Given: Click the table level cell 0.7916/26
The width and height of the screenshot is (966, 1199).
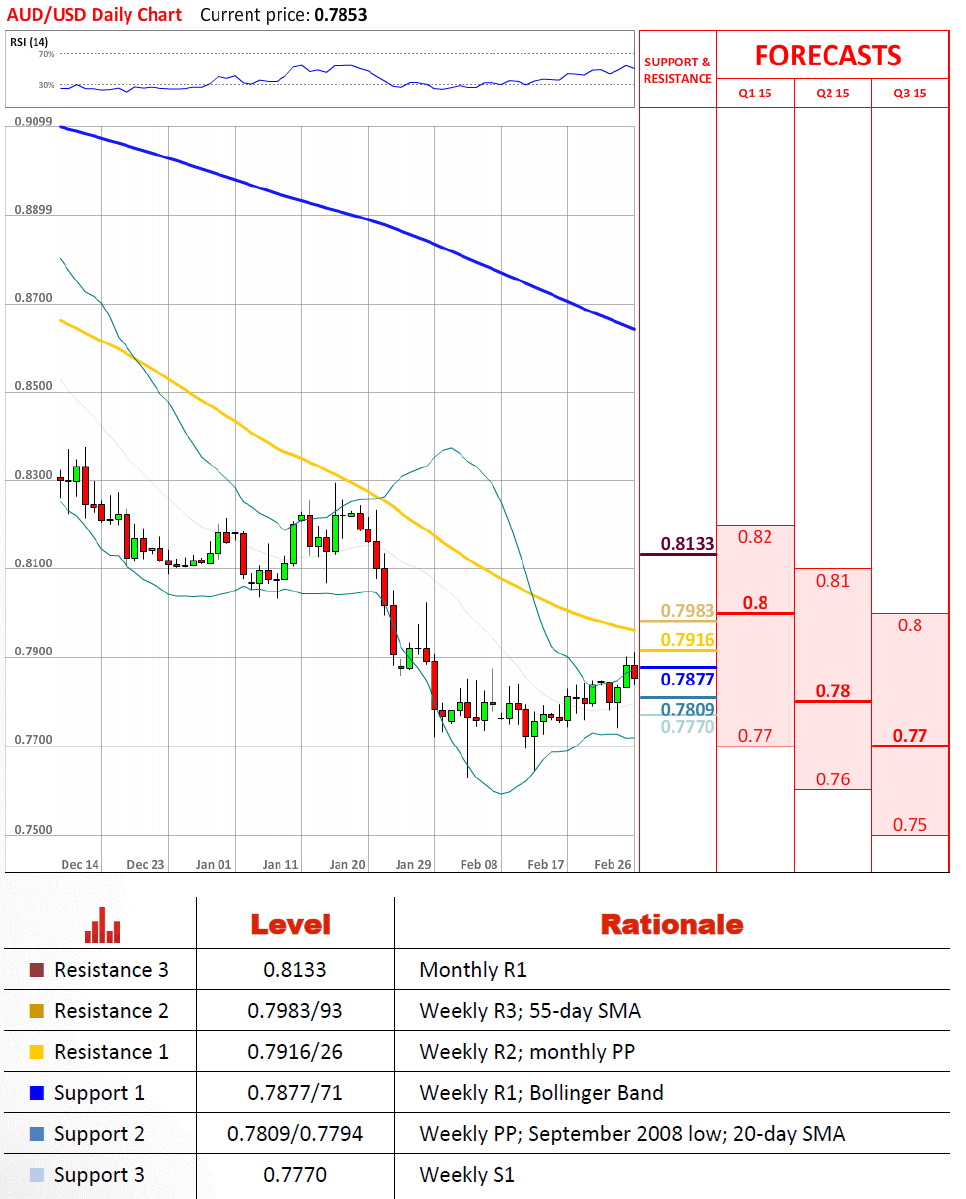Looking at the screenshot, I should tap(294, 1051).
